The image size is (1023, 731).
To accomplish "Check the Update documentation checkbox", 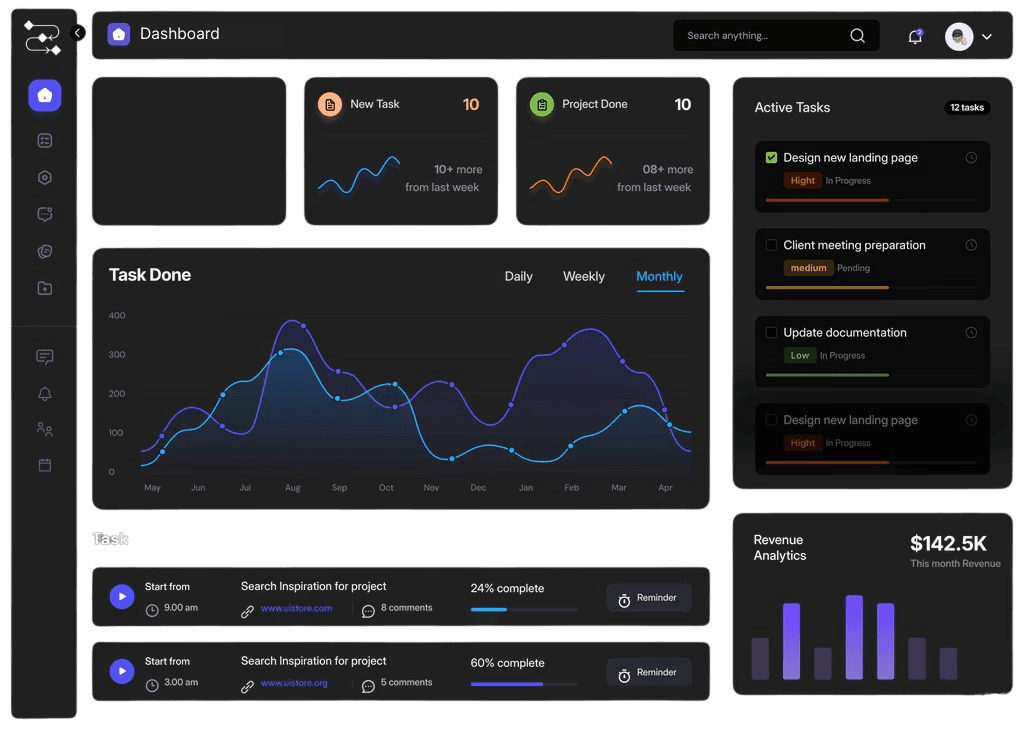I will pos(772,332).
